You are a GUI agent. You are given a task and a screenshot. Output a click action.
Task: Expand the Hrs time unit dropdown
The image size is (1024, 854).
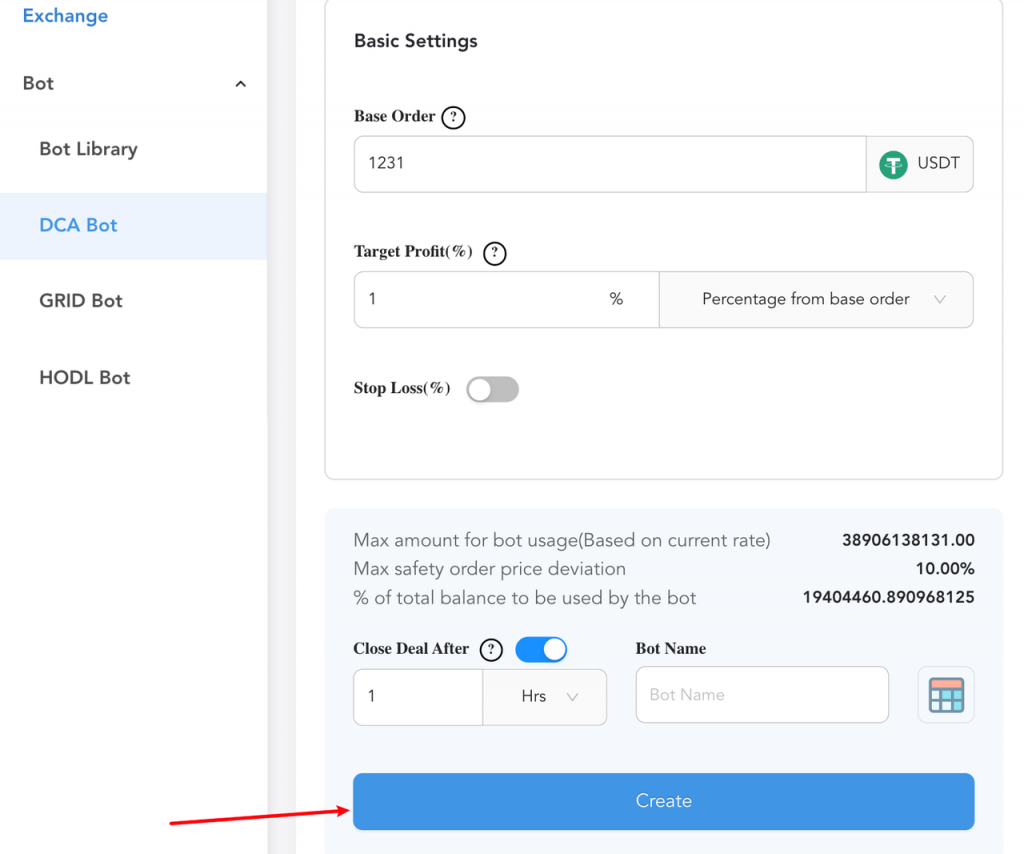coord(545,696)
